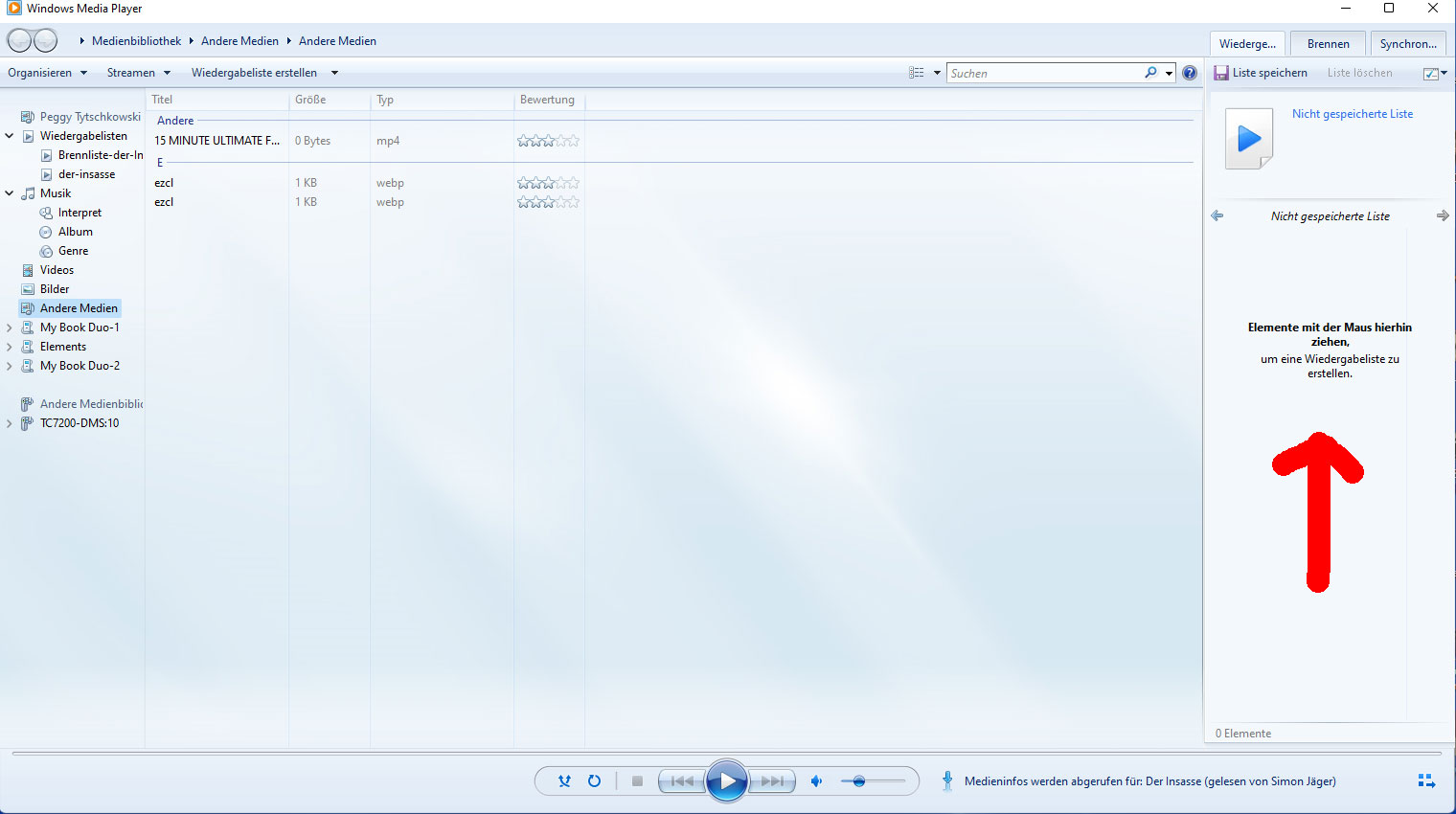Screen dimensions: 1456x814
Task: Click Medienbibliothek in the breadcrumb
Action: point(136,41)
